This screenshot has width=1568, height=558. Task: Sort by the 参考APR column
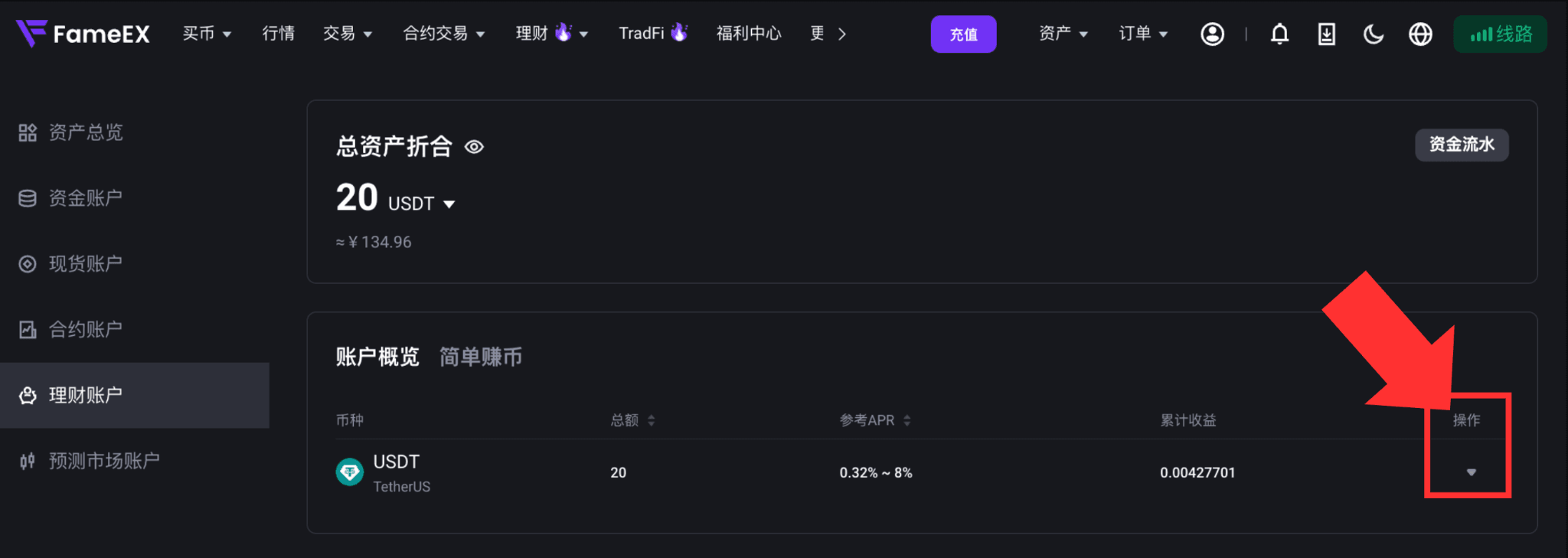click(x=875, y=420)
